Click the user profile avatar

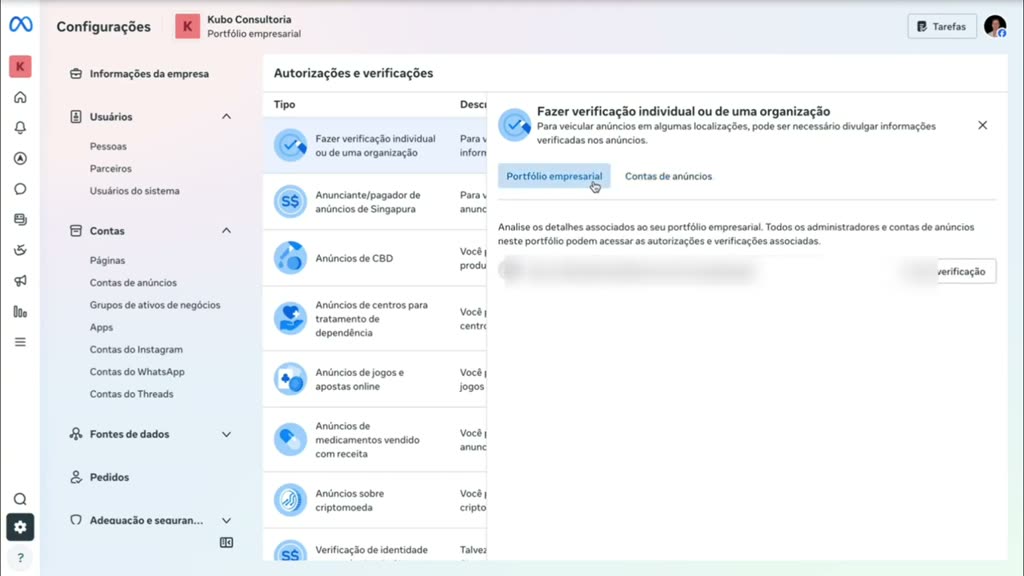click(x=995, y=26)
